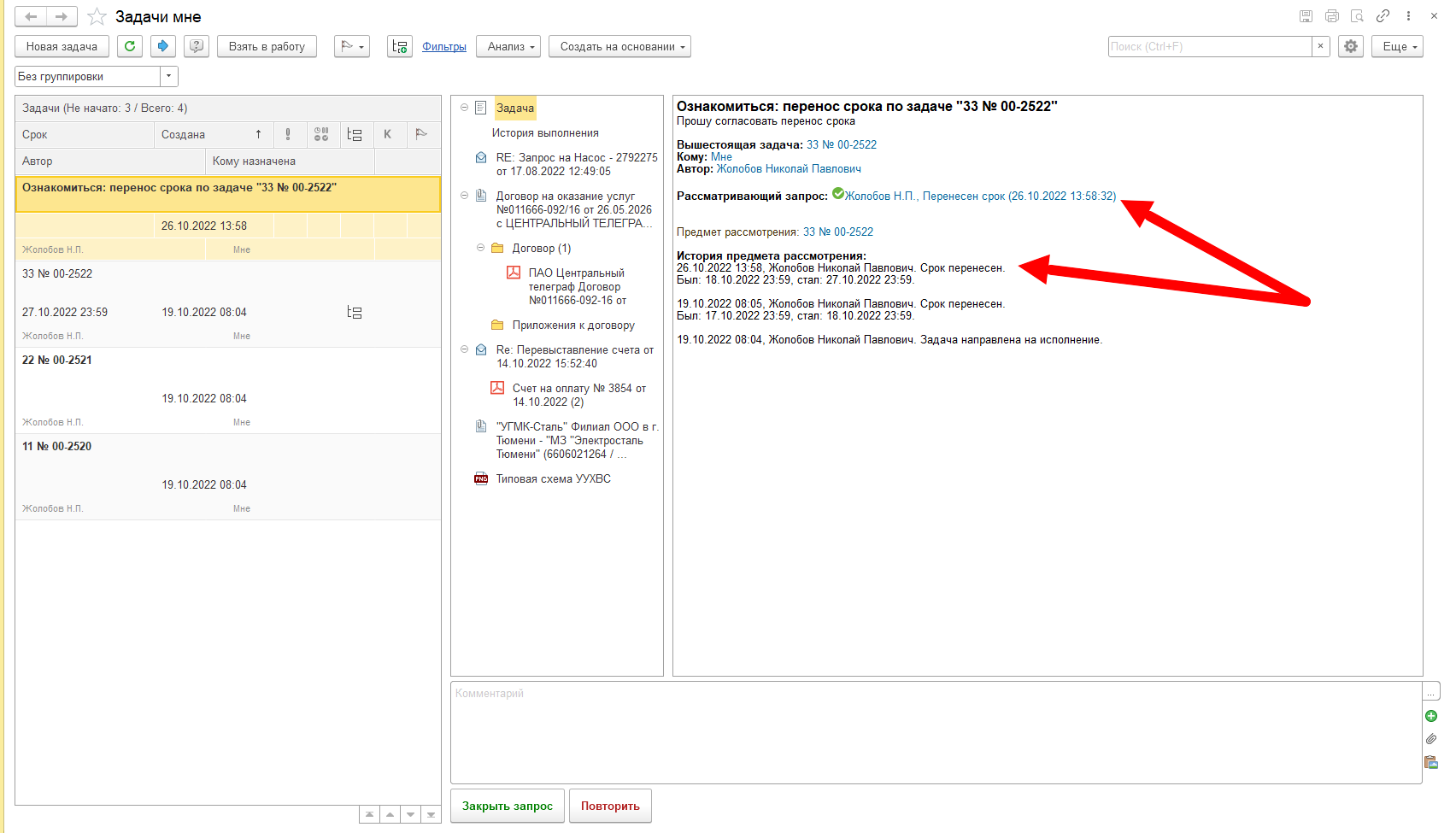The width and height of the screenshot is (1456, 833).
Task: Sort by the Создана column header
Action: click(x=214, y=134)
